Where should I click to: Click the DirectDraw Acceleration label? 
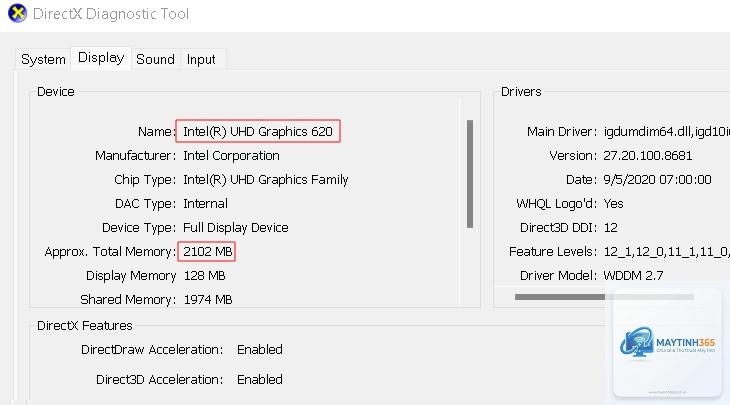pyautogui.click(x=152, y=350)
